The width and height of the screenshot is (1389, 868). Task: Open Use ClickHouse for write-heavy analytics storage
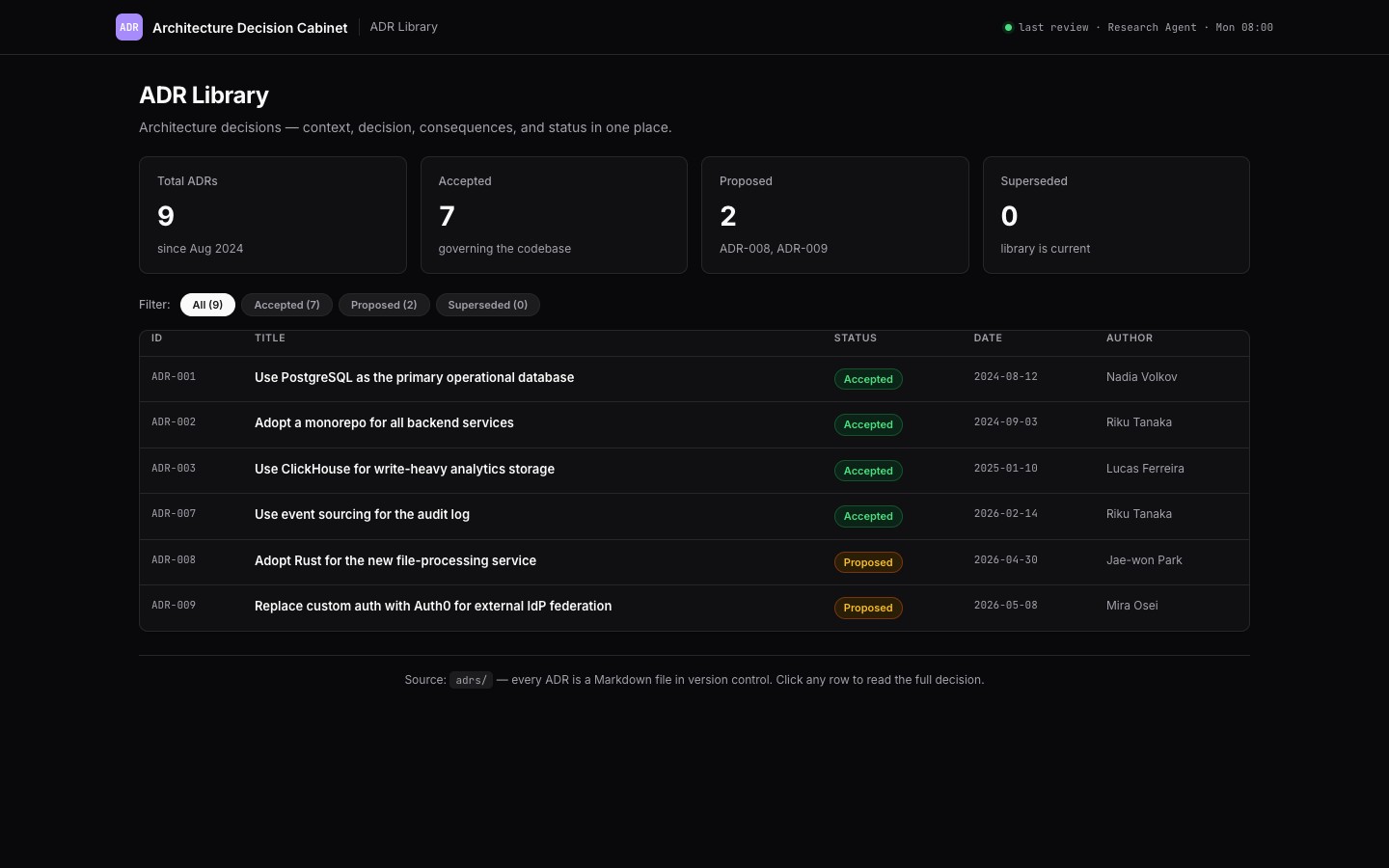(x=404, y=469)
